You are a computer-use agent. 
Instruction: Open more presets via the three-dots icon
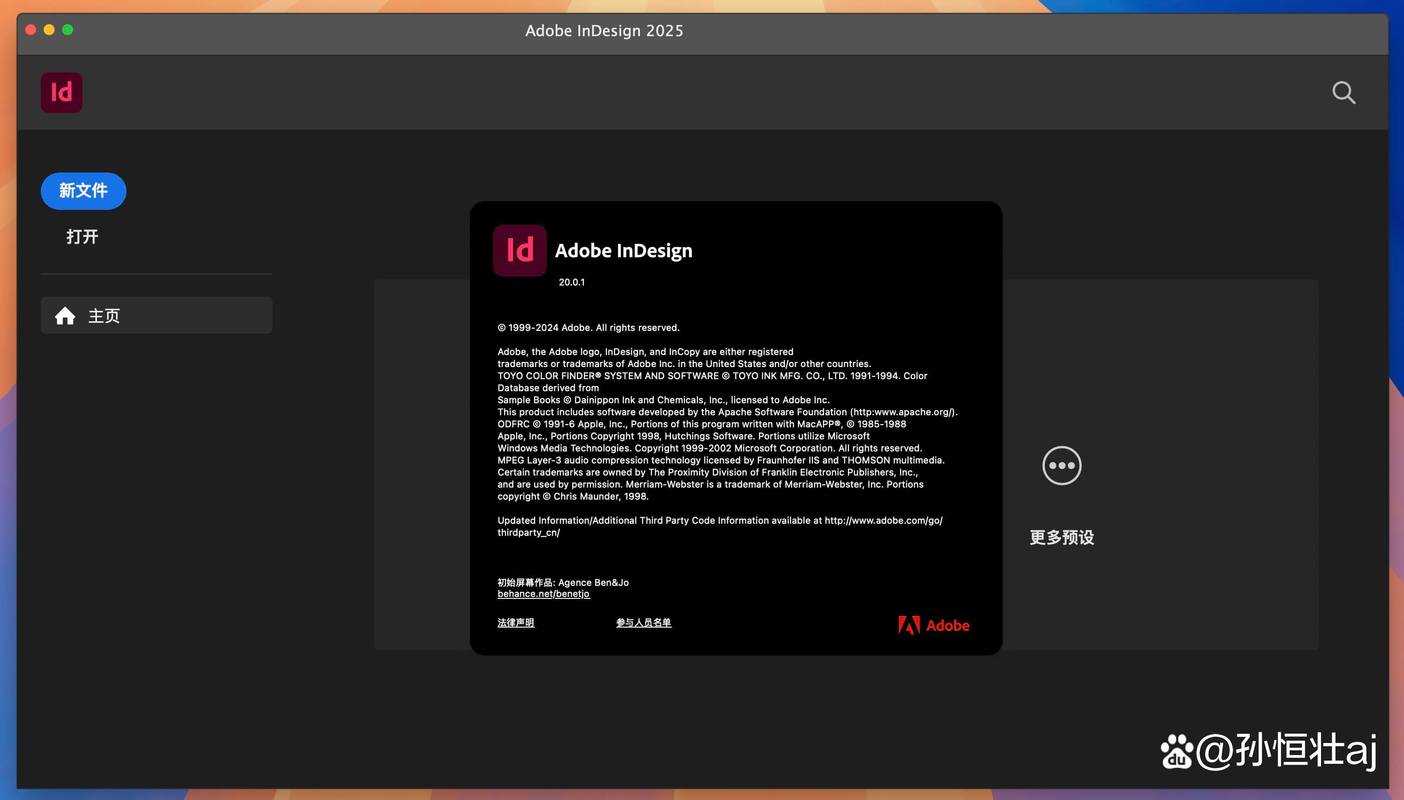[1062, 466]
